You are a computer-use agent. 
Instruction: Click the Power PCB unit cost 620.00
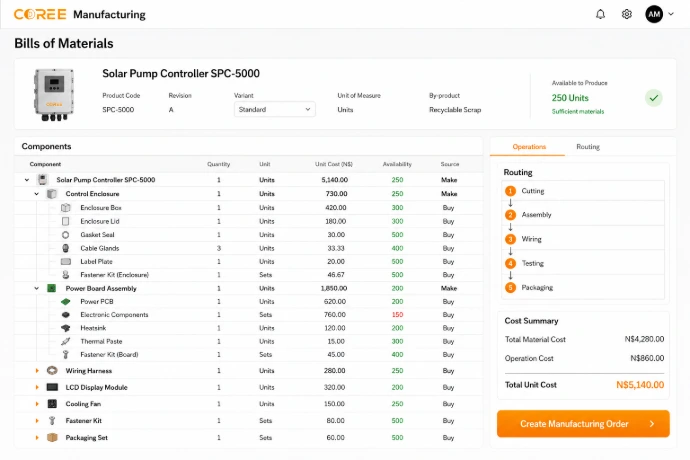335,302
